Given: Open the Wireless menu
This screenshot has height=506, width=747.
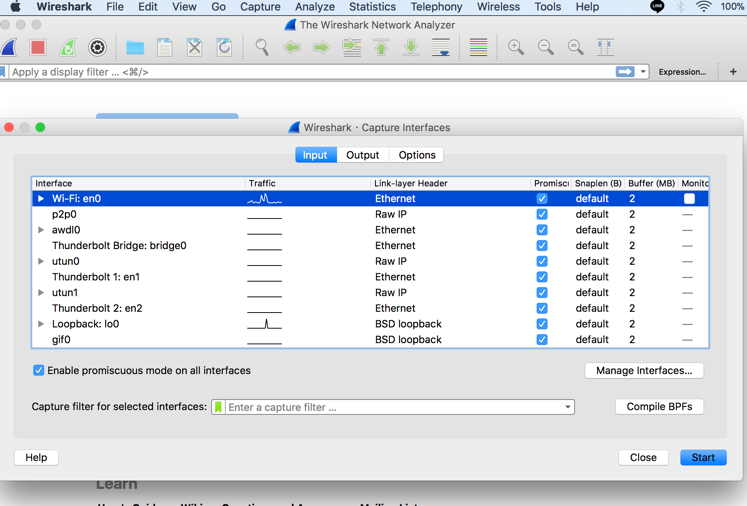Looking at the screenshot, I should coord(498,7).
